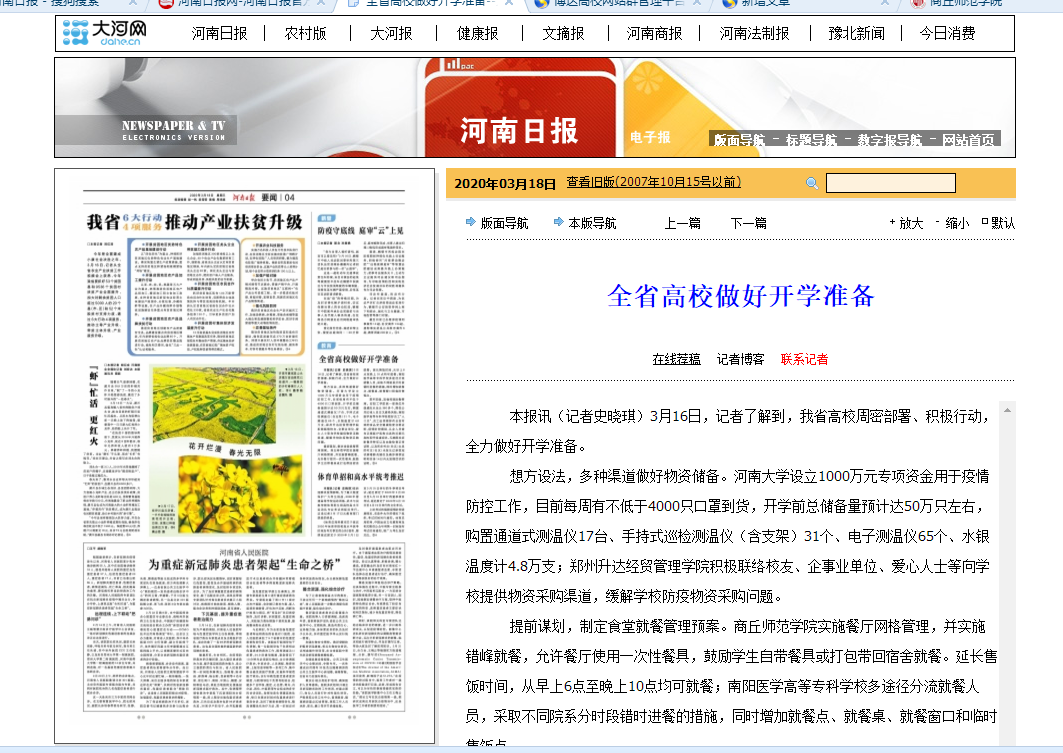The width and height of the screenshot is (1063, 753).
Task: Focus the search input field
Action: point(890,183)
